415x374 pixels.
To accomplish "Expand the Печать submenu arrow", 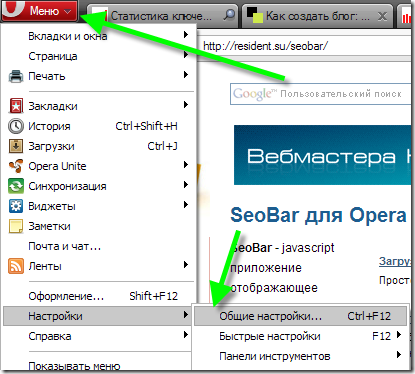I will tap(186, 75).
